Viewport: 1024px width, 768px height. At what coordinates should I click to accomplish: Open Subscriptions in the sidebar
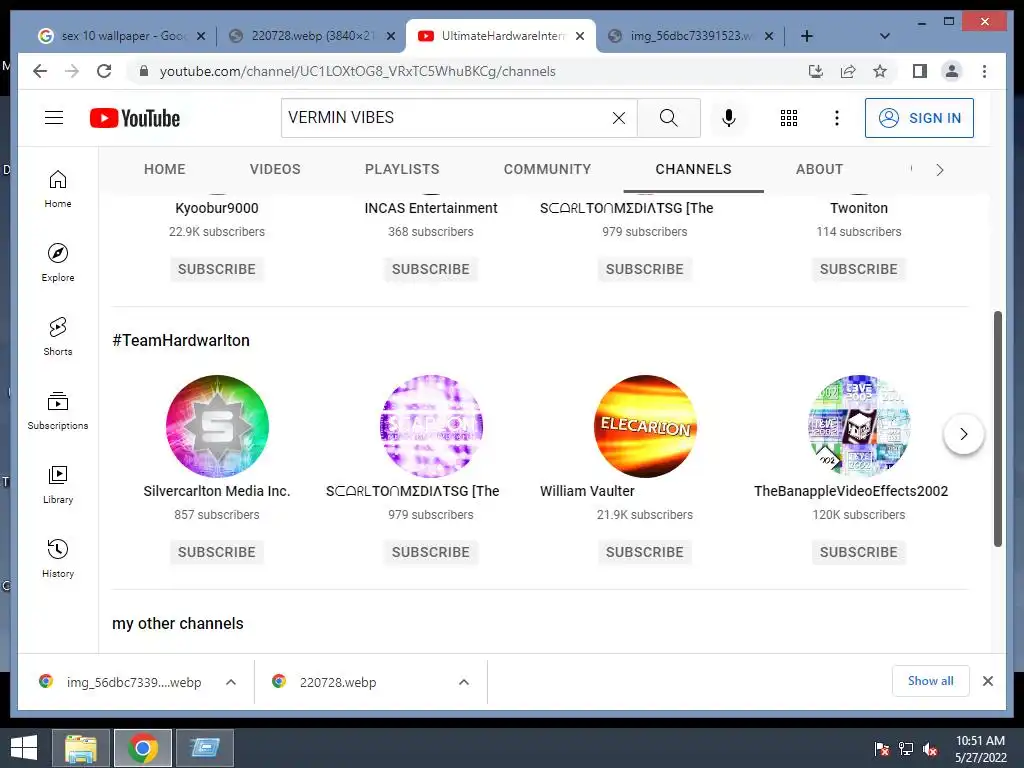(58, 410)
